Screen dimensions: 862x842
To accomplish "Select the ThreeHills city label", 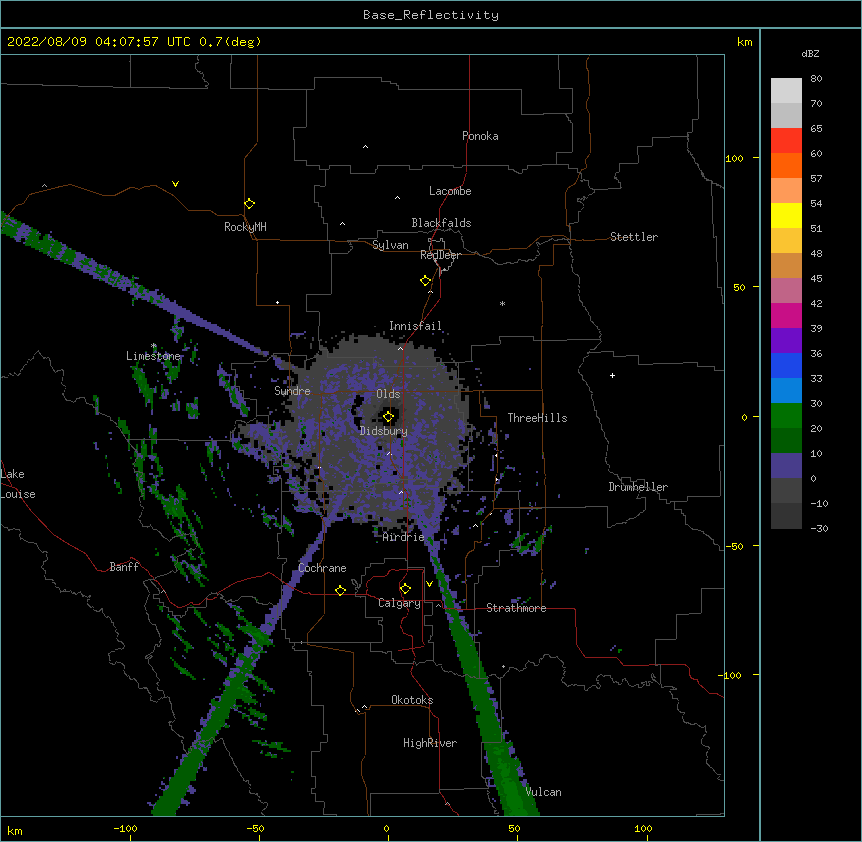I will coord(537,418).
